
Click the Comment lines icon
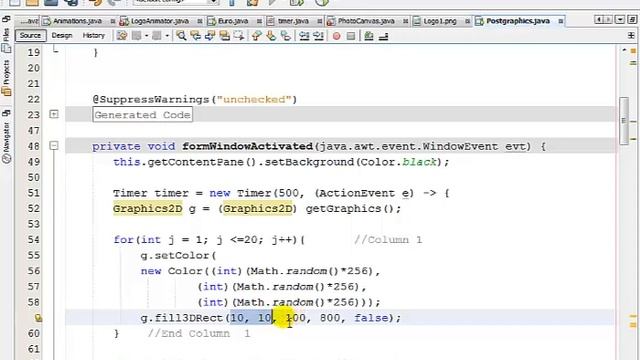(x=369, y=36)
